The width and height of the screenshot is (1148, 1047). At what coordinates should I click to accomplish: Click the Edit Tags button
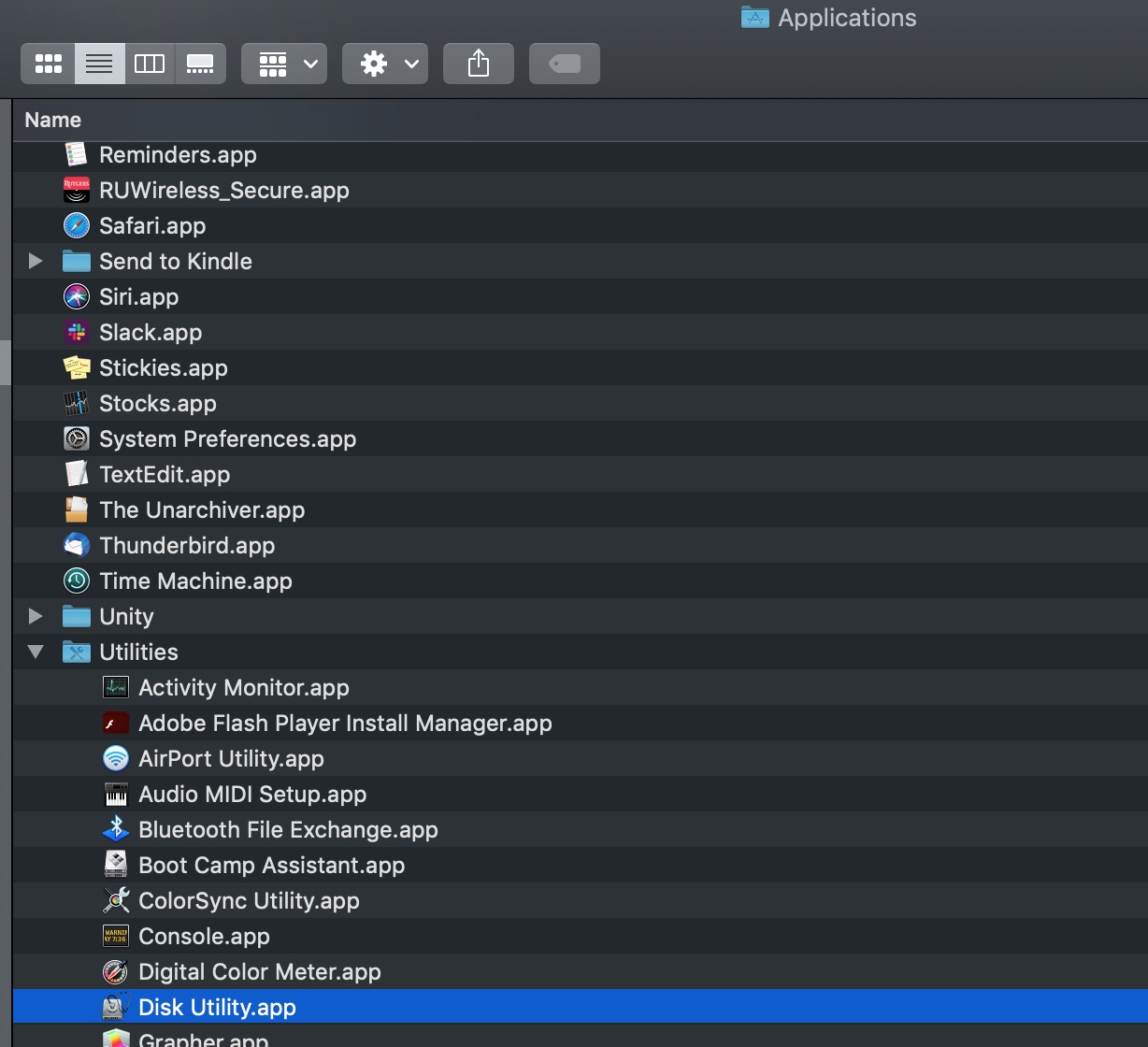pyautogui.click(x=564, y=64)
